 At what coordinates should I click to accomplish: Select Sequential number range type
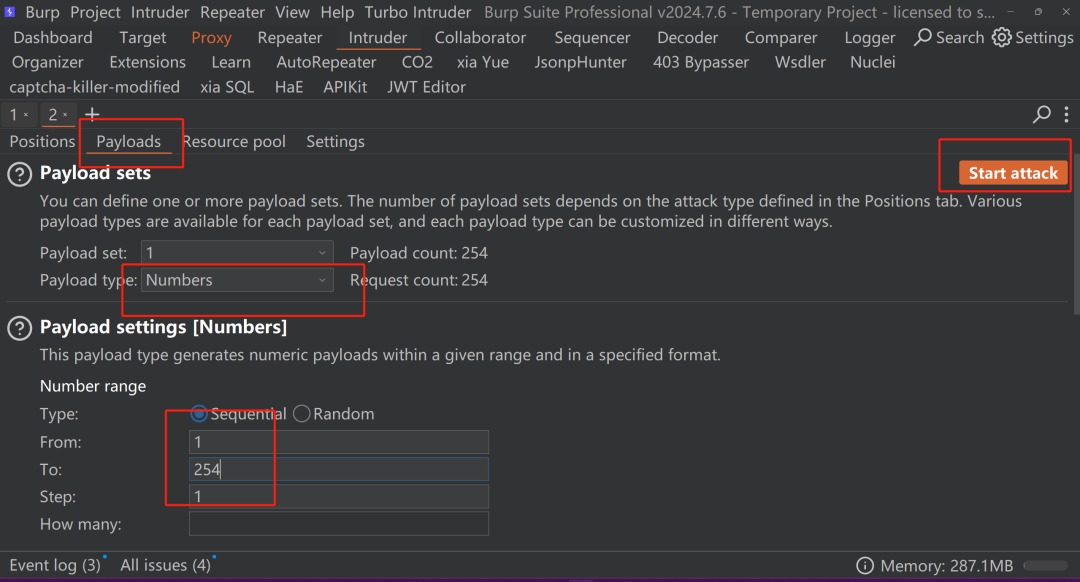click(198, 413)
